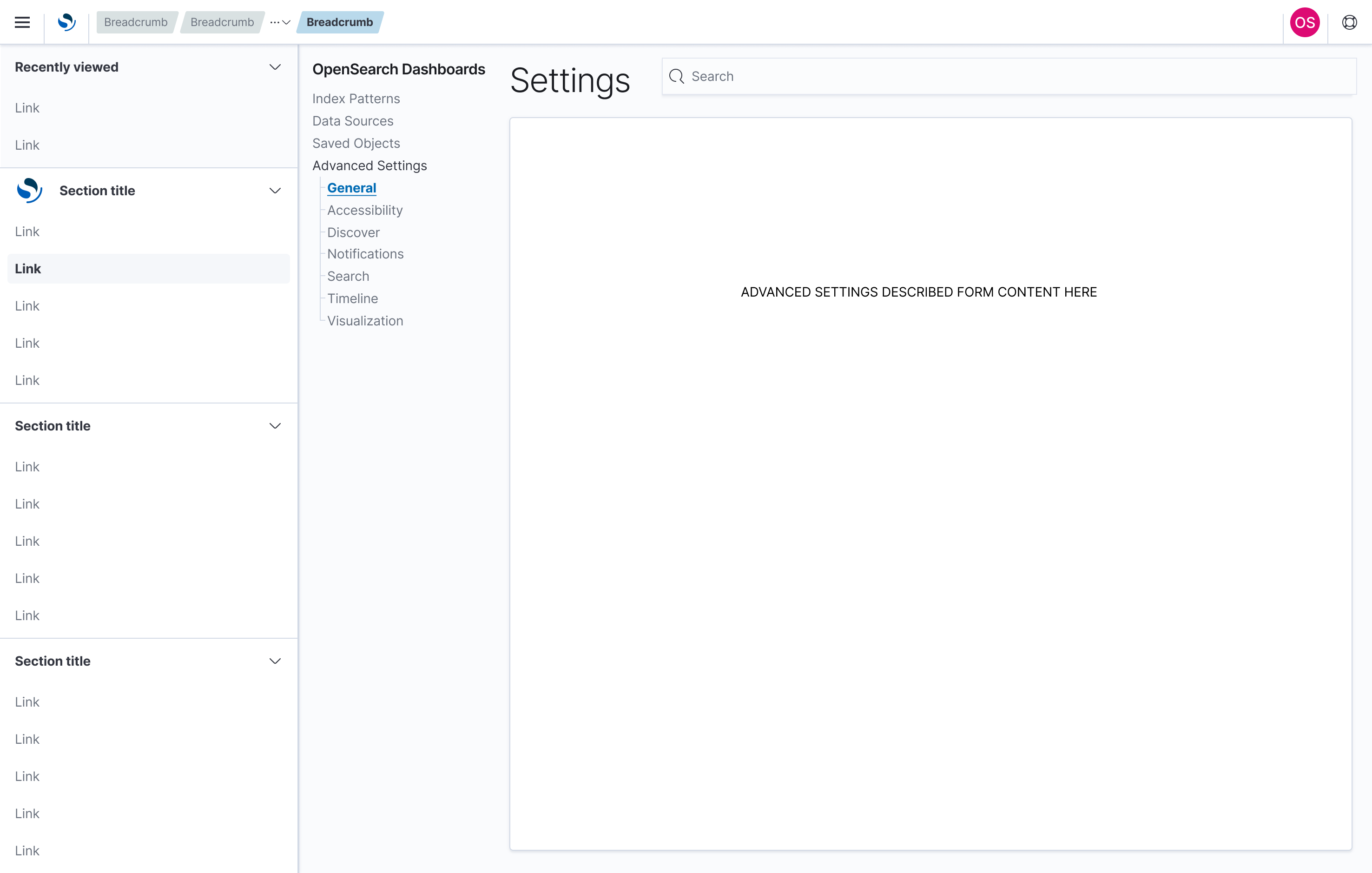
Task: Select the collapsed breadcrumbs dropdown chevron
Action: pos(285,23)
